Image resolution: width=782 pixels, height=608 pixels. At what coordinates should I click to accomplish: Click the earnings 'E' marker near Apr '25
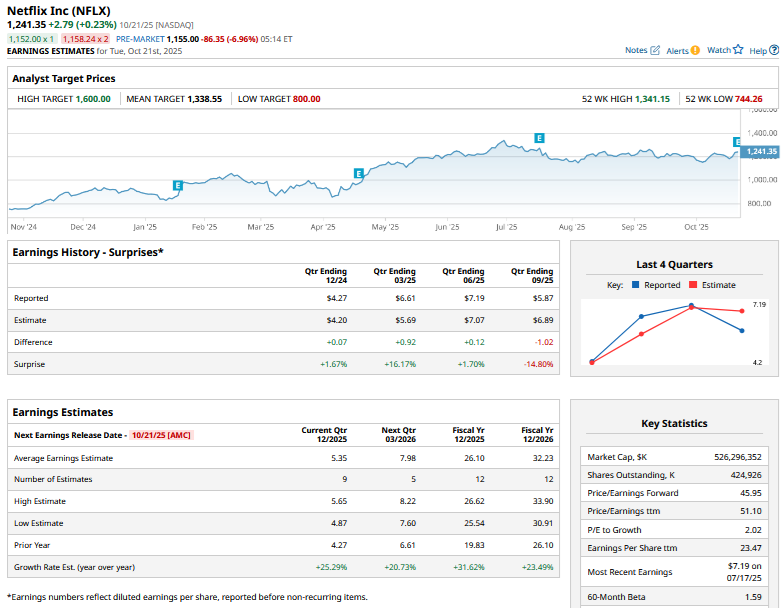click(358, 174)
